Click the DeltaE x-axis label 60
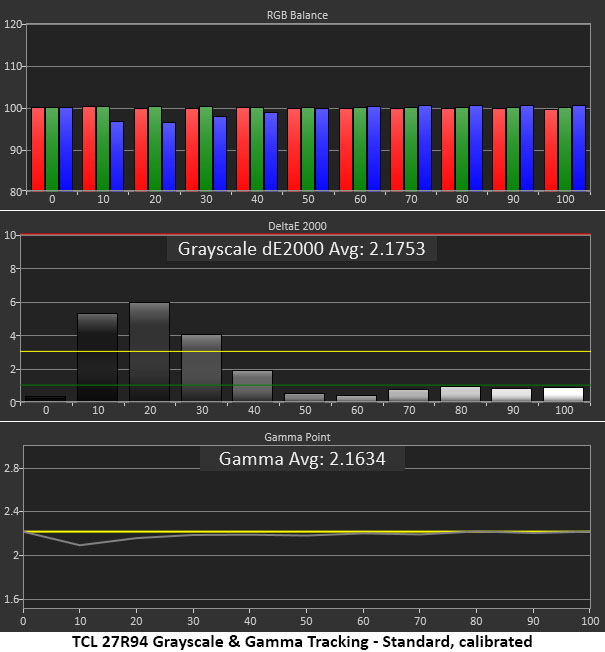The width and height of the screenshot is (605, 652). click(357, 410)
